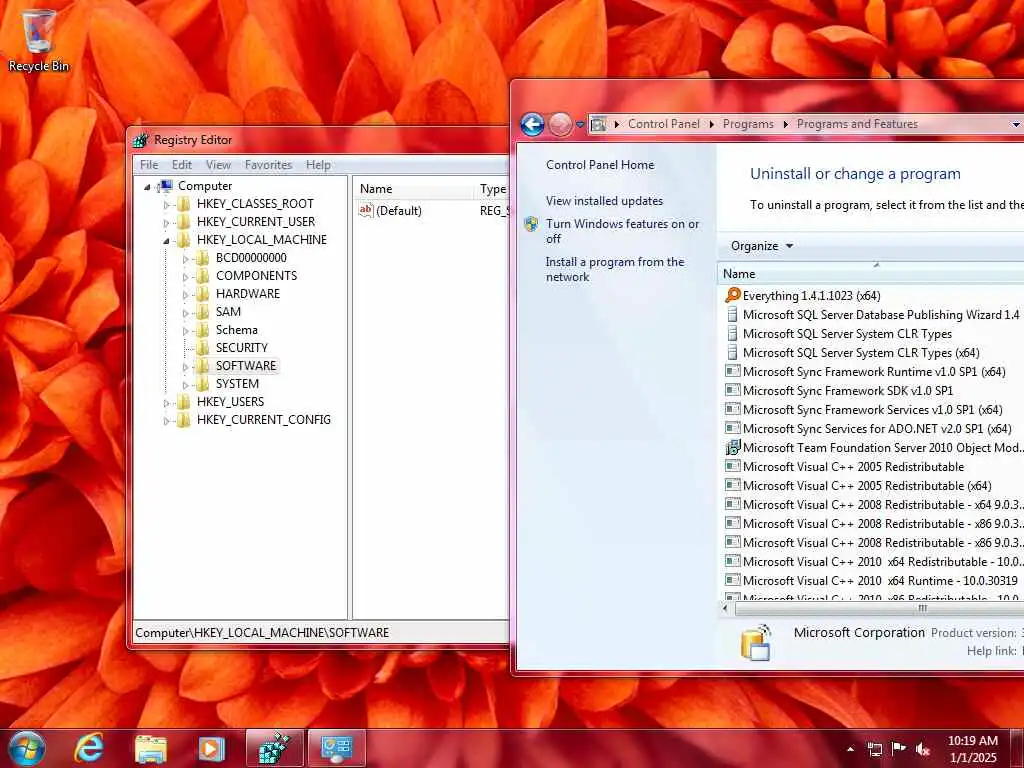Show hidden system tray icons
The width and height of the screenshot is (1024, 768).
point(850,749)
